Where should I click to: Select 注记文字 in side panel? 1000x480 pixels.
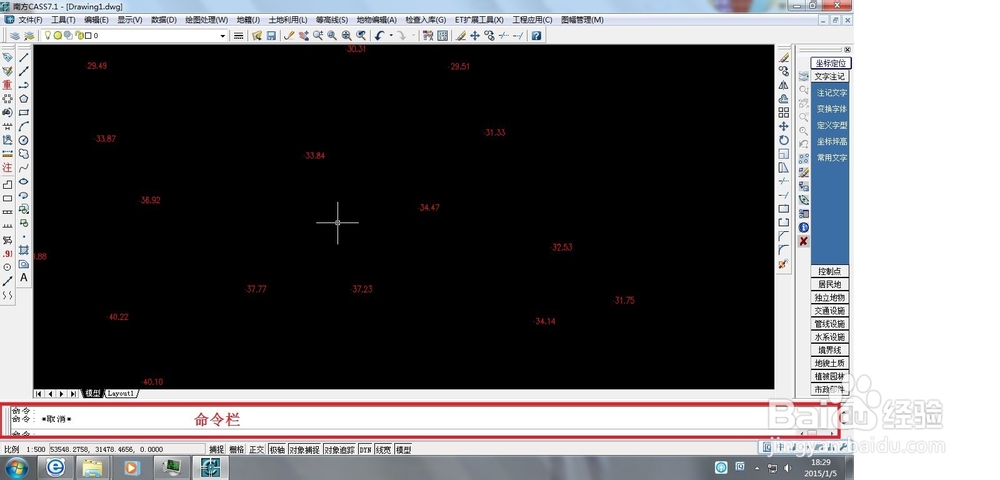point(832,93)
